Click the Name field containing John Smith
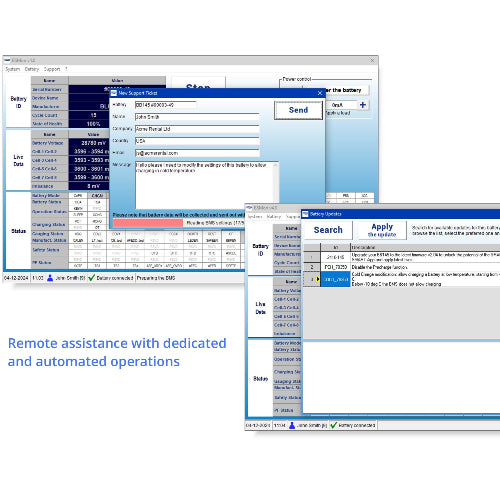 [x=197, y=117]
